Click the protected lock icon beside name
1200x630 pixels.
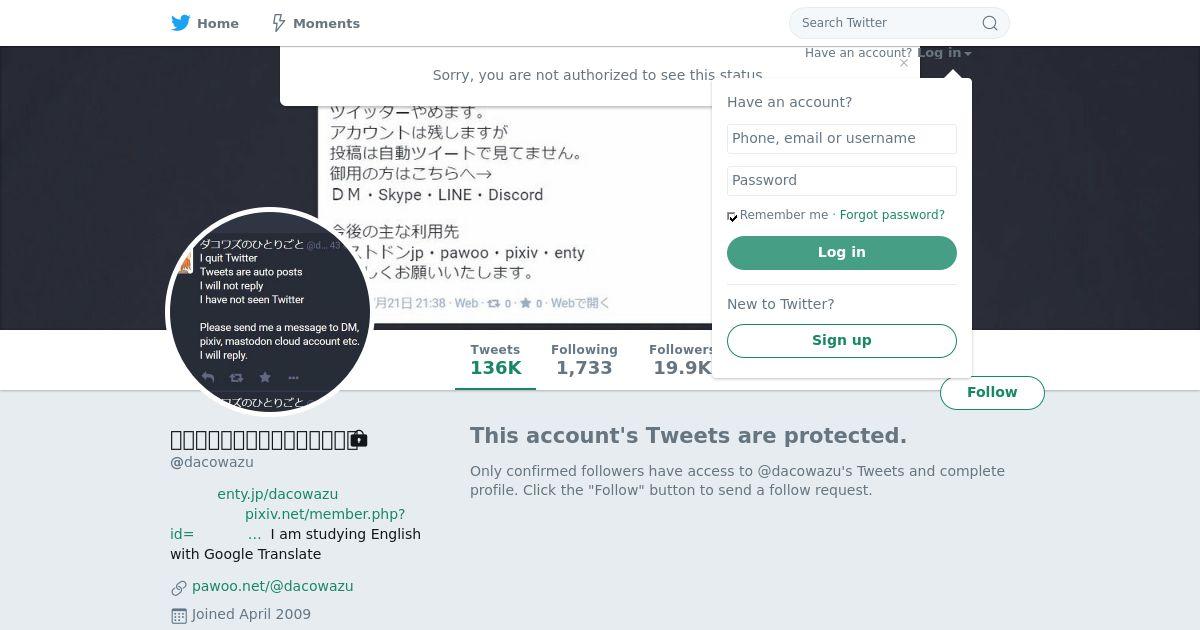pyautogui.click(x=359, y=439)
